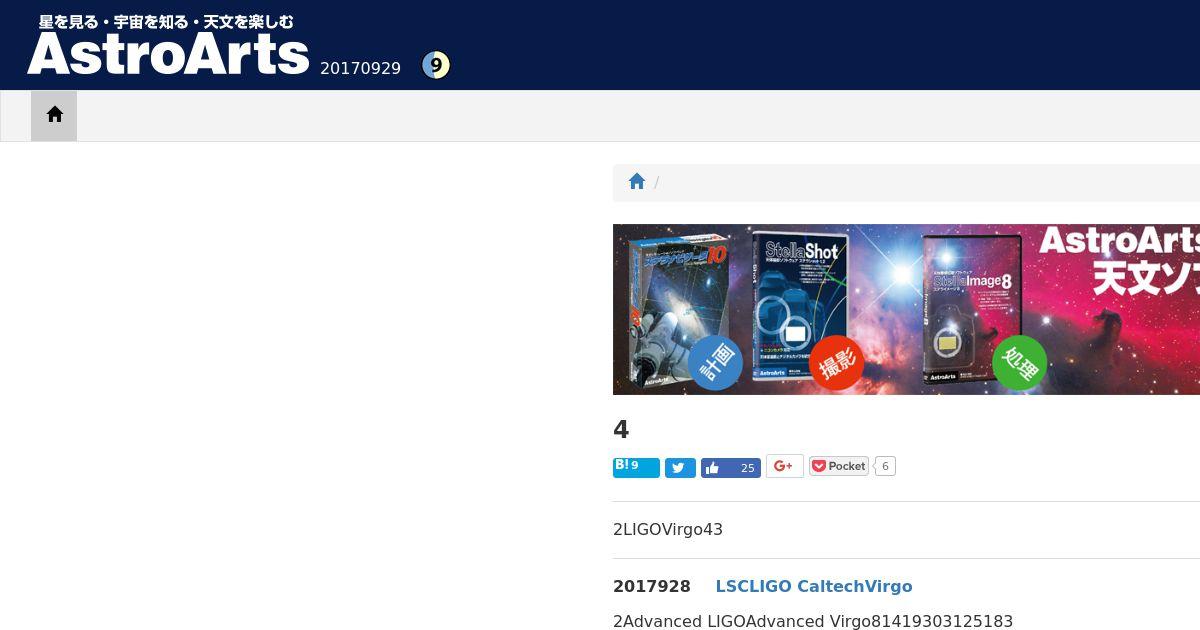Image resolution: width=1200 pixels, height=630 pixels.
Task: Click the green 処理 circle badge
Action: point(1020,363)
